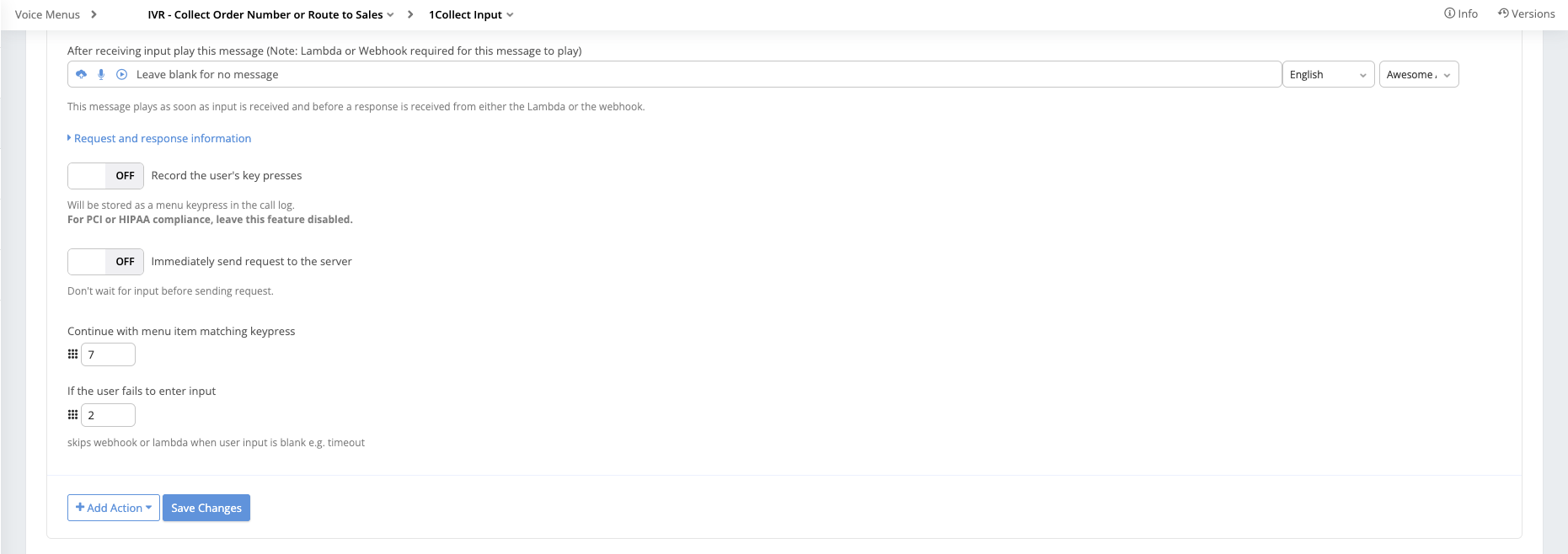Click 'Continue with menu item matching keypress' label

click(x=181, y=331)
